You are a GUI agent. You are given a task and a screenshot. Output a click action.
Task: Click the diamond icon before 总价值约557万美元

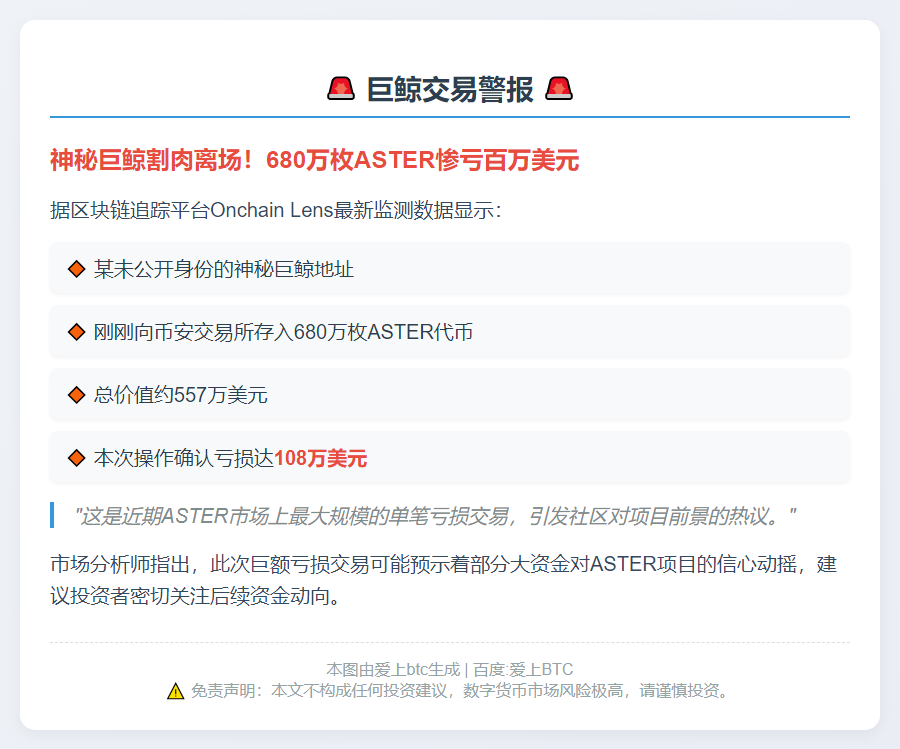click(76, 395)
